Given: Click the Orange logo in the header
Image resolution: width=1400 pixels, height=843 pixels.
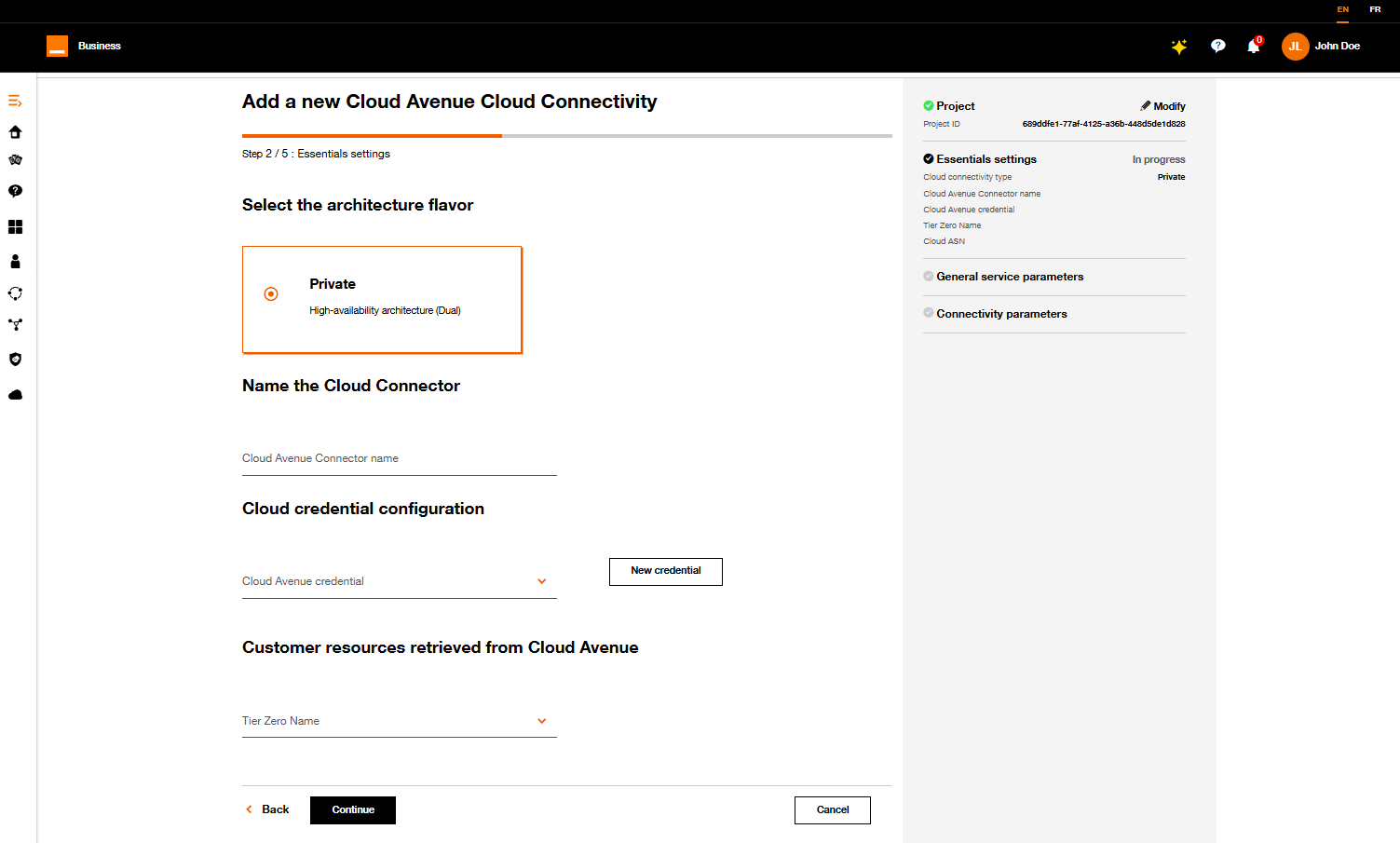Looking at the screenshot, I should [x=57, y=46].
